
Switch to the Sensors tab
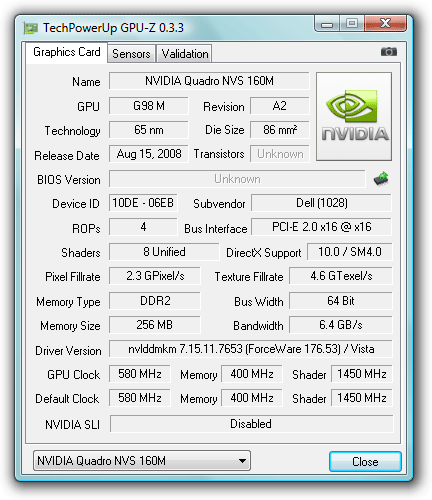[x=131, y=54]
